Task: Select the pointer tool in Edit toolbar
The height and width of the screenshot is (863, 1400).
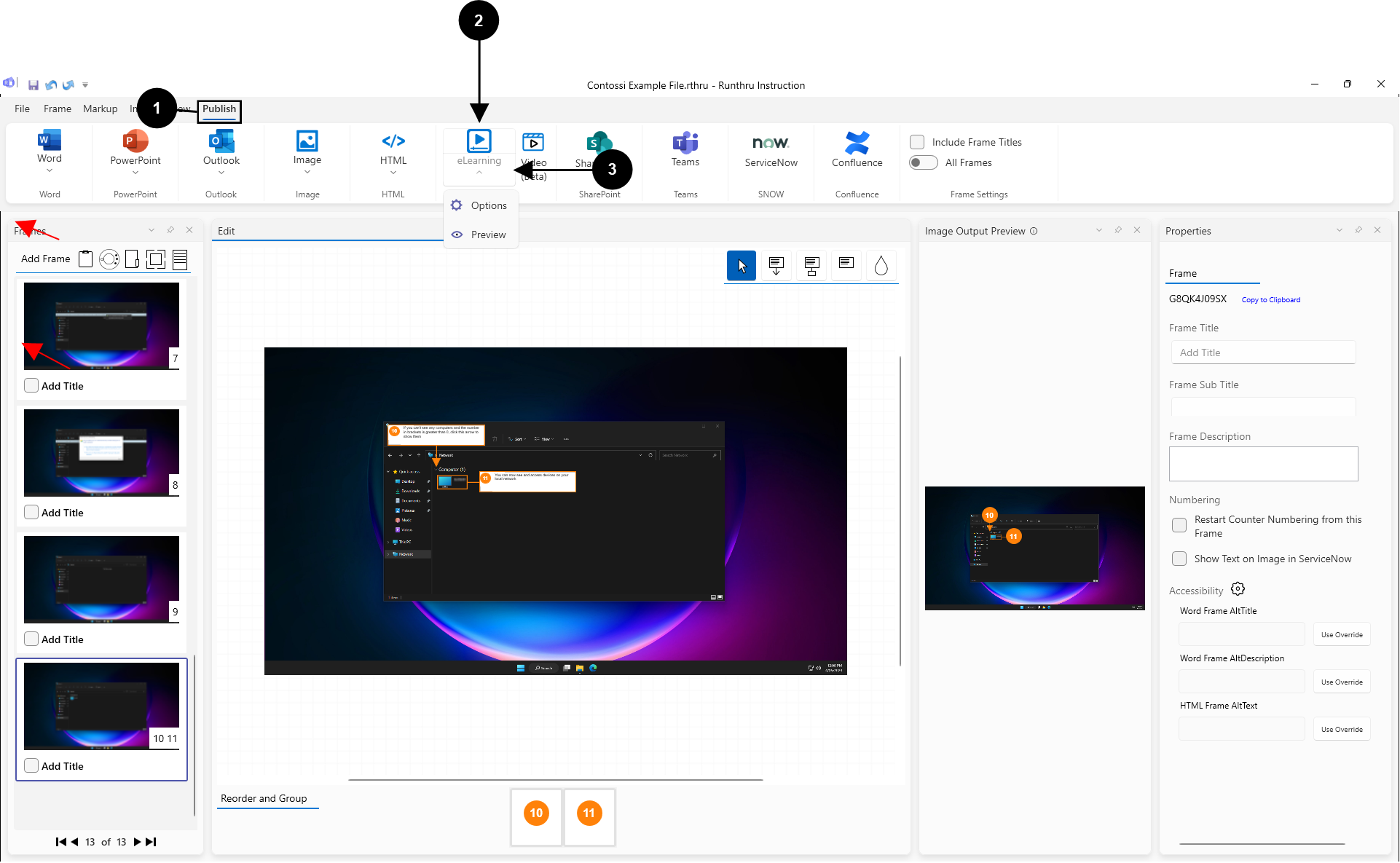Action: 741,266
